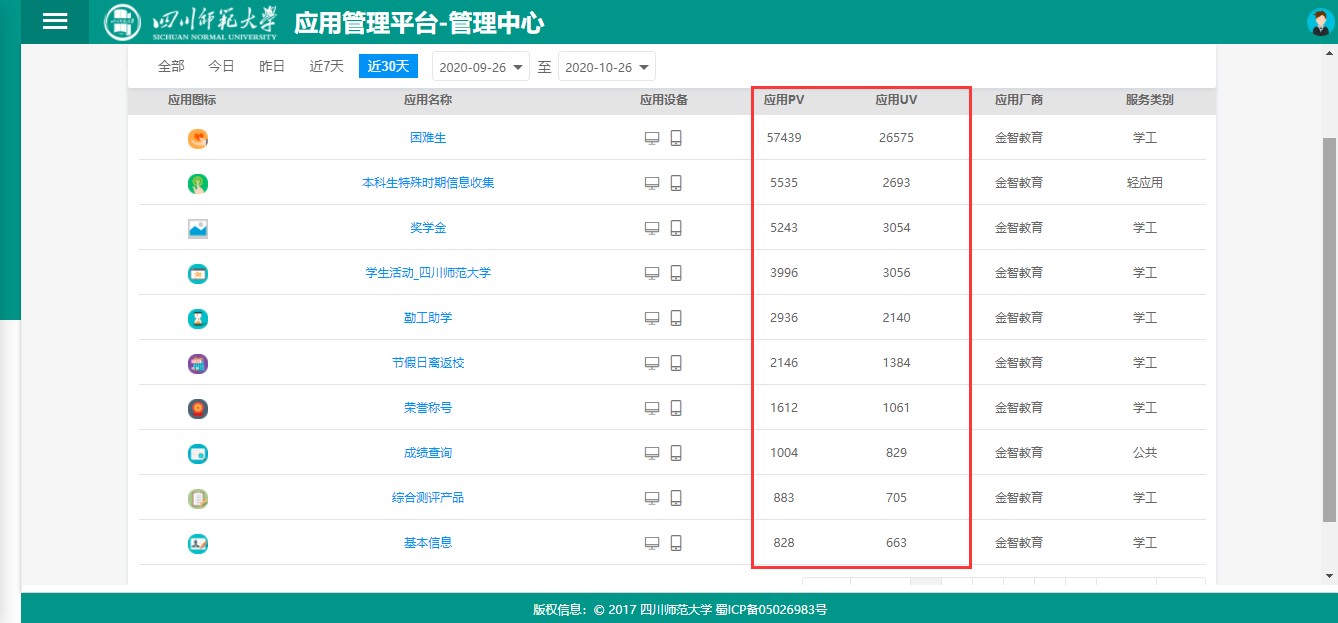Open the 困难生 application link
This screenshot has height=623, width=1338.
pos(428,138)
